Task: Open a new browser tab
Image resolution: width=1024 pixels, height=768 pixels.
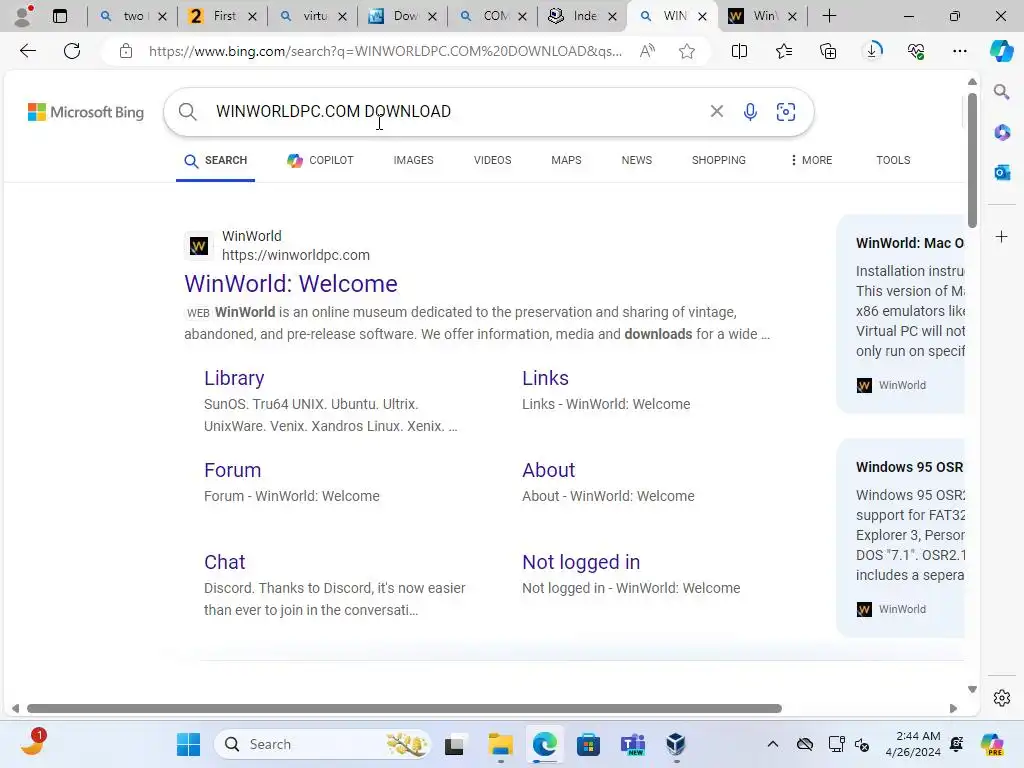Action: 829,16
